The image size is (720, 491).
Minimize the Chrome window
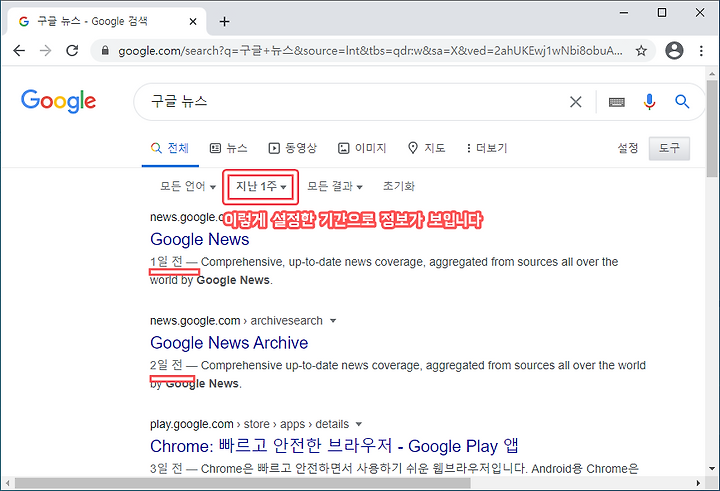point(624,12)
